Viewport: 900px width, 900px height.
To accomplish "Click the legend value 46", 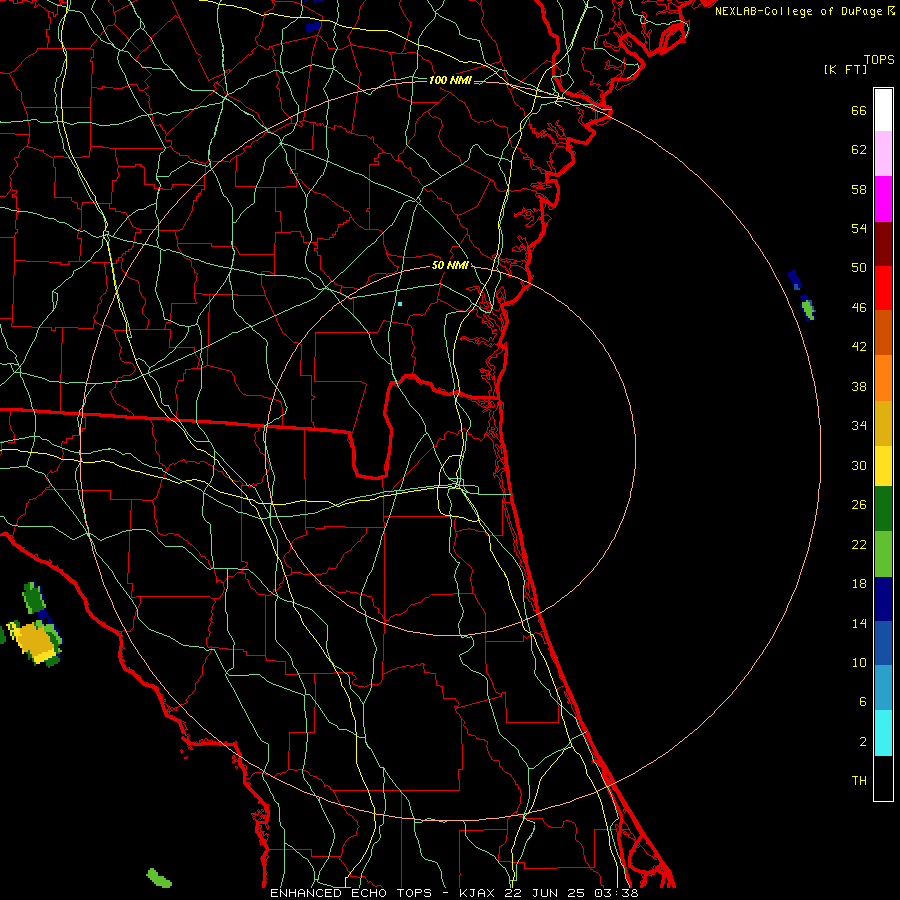I will point(859,308).
